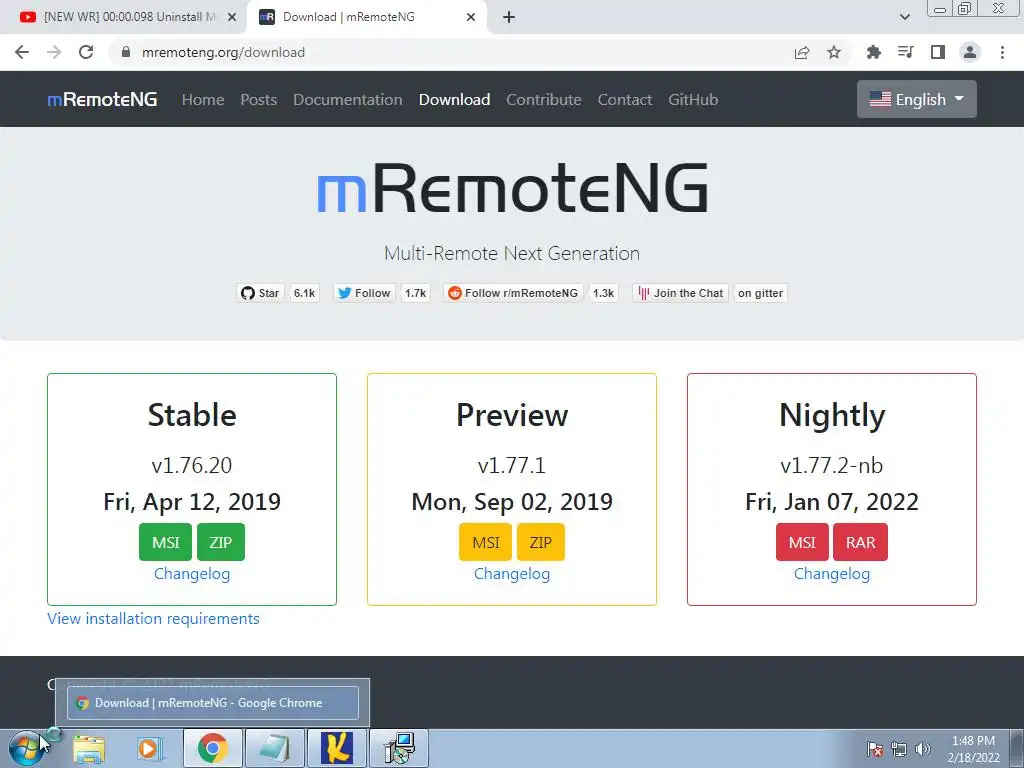Click the Chrome taskbar icon
Screen dimensions: 1024x768
click(x=212, y=748)
